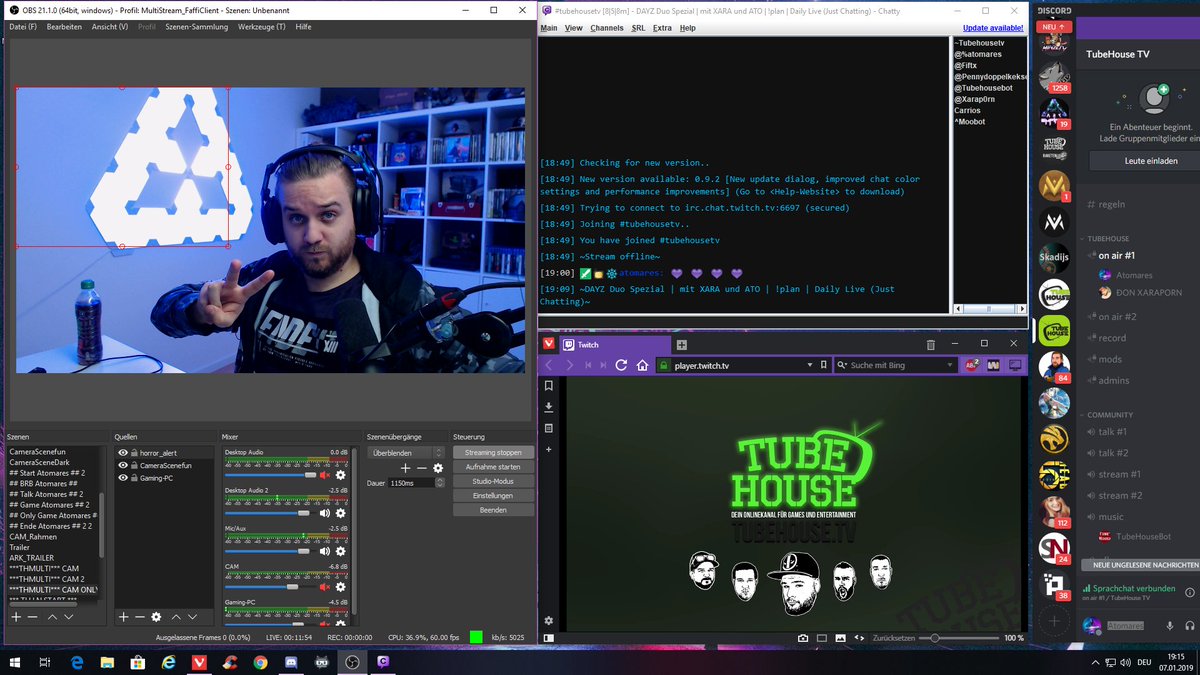Image resolution: width=1200 pixels, height=675 pixels.
Task: Open CAM channel gear settings in mixer
Action: tap(340, 588)
